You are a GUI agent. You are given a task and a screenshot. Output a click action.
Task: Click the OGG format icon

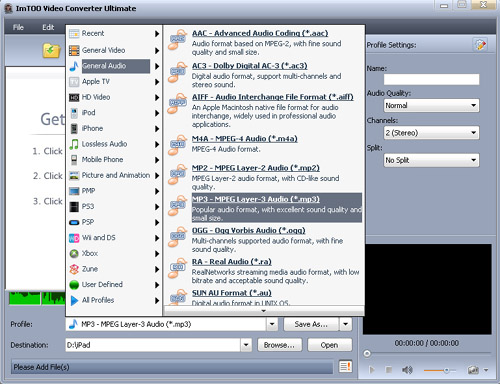177,237
